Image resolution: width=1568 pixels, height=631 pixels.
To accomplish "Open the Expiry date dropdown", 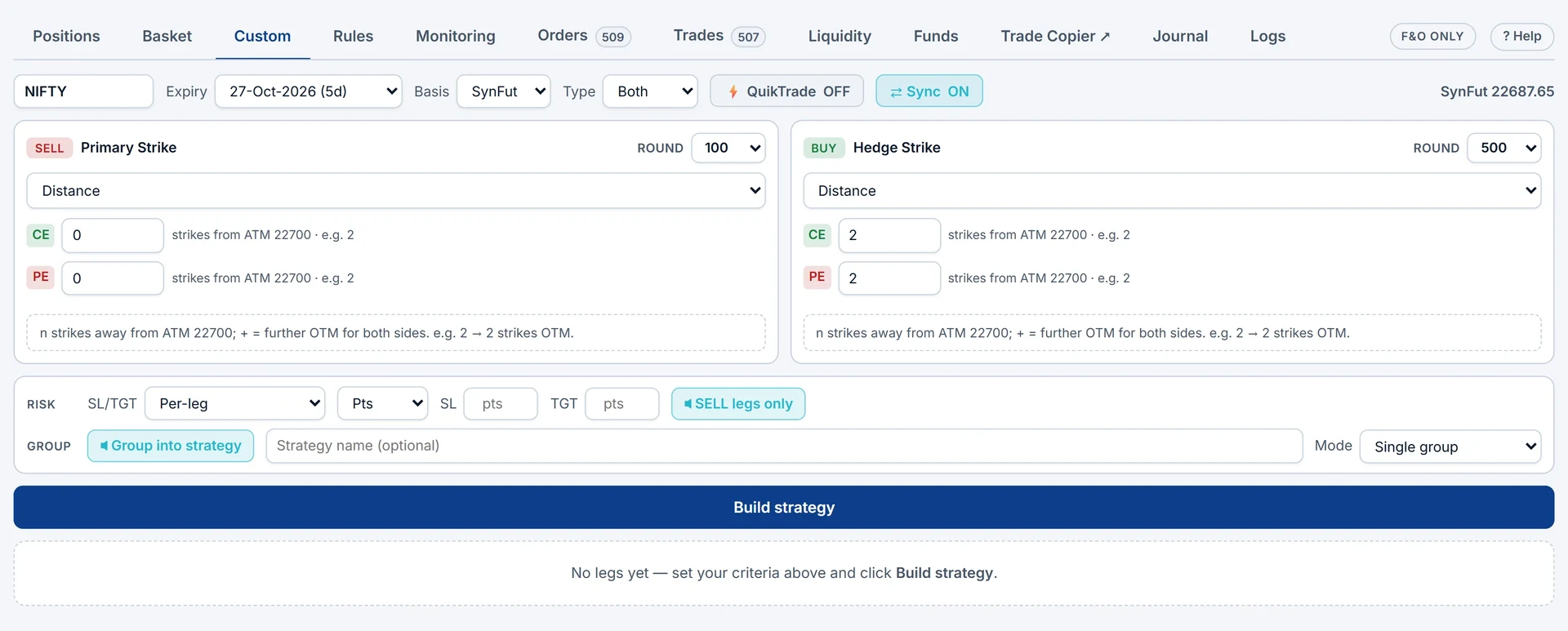I will coord(309,91).
